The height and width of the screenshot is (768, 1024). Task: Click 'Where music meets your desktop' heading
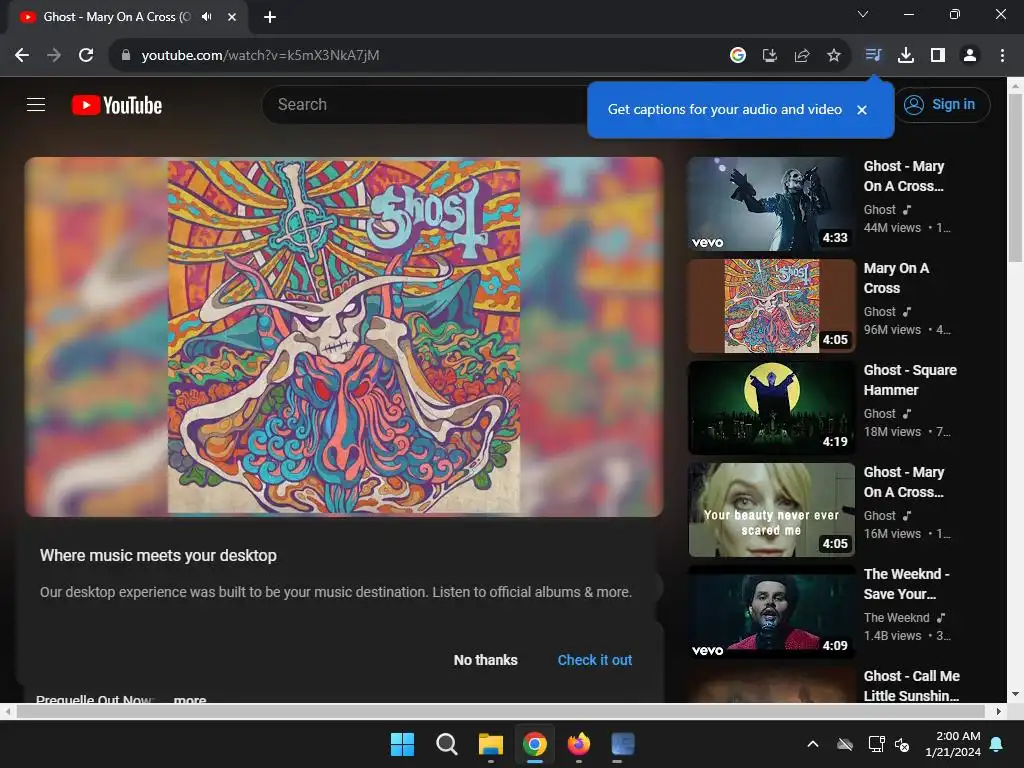pyautogui.click(x=158, y=556)
